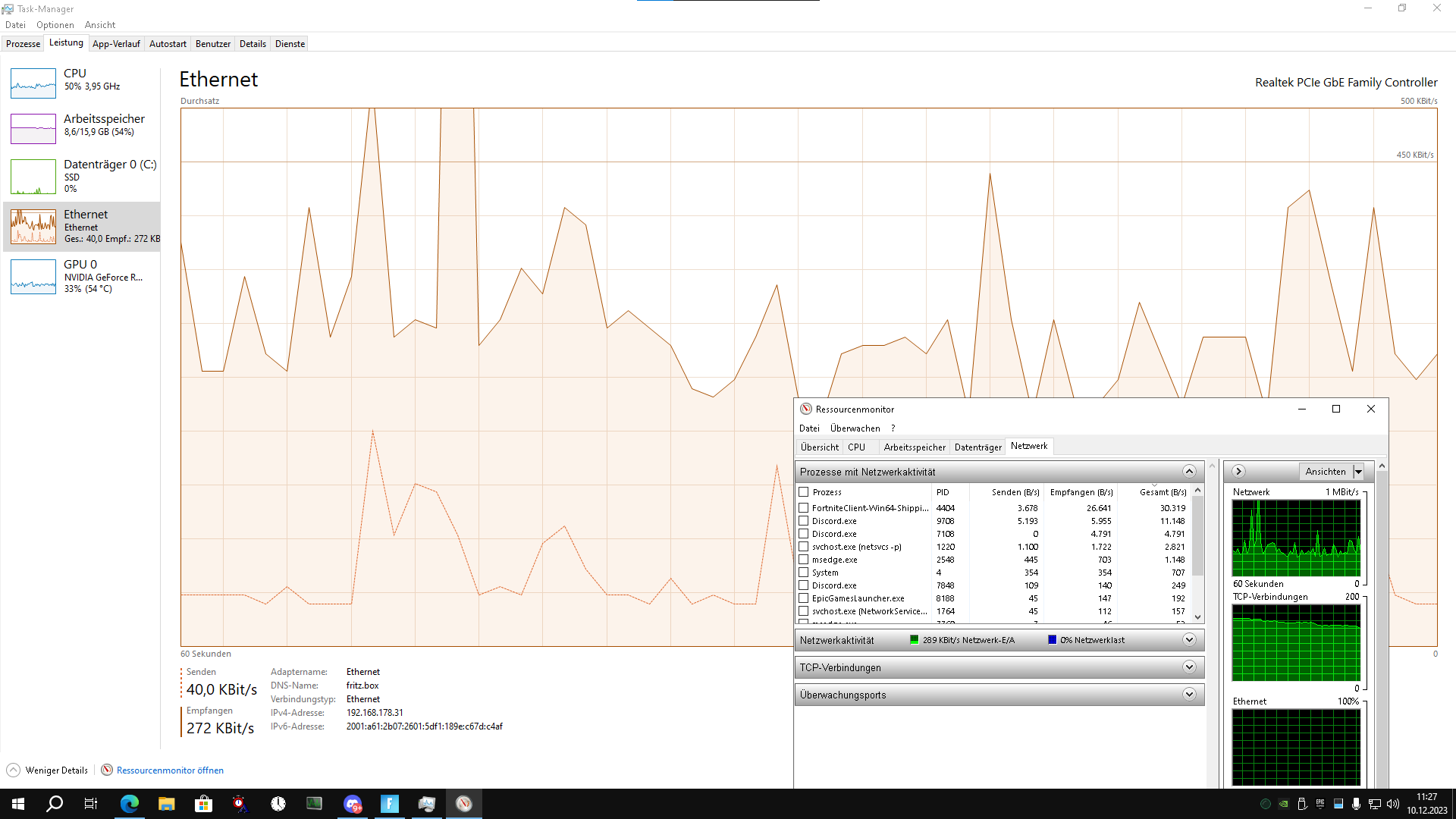Switch to the Netzwerk tab in Ressourcenmonitor
Screen dimensions: 1456x819
click(x=1029, y=447)
